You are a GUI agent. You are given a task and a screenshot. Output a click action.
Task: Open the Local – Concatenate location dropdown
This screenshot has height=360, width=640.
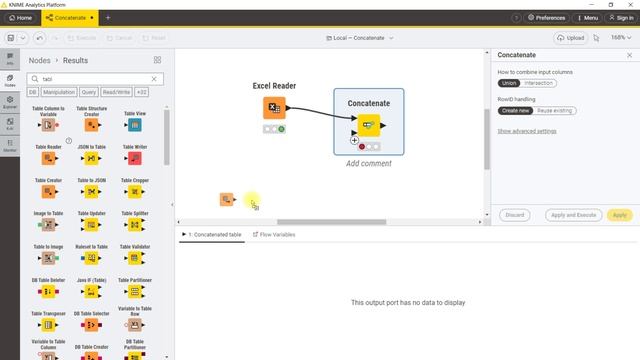point(360,38)
